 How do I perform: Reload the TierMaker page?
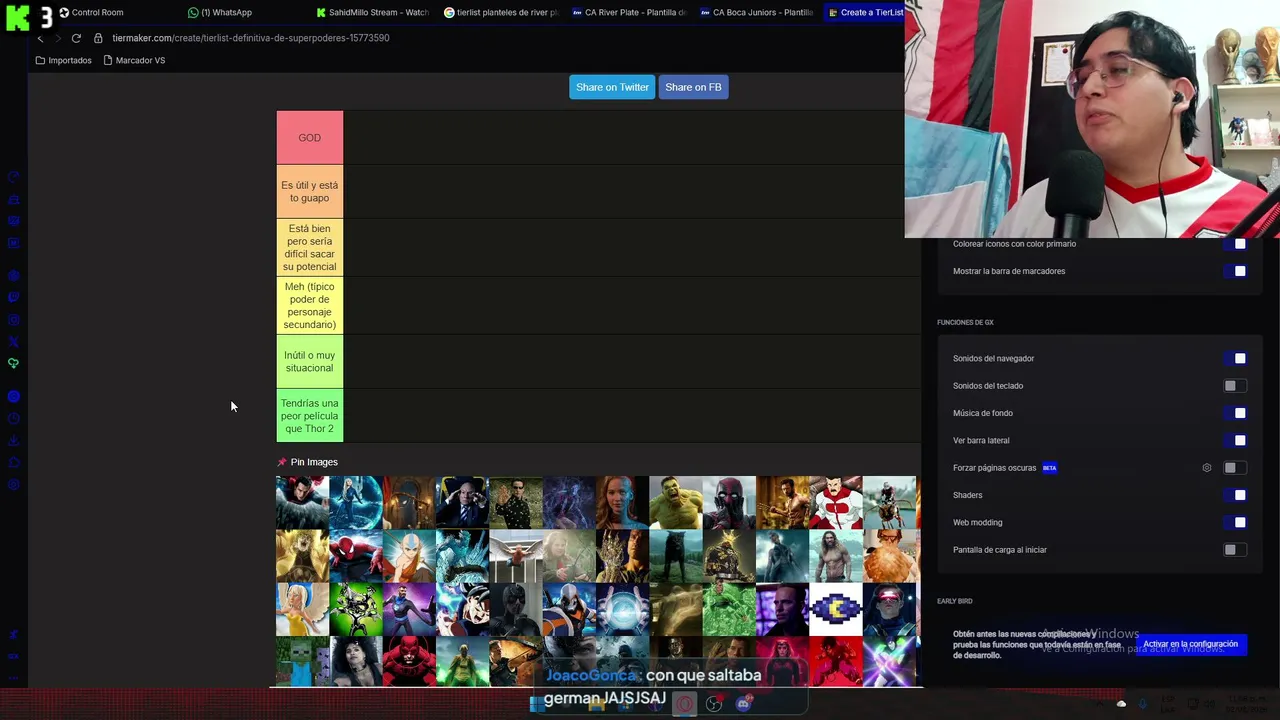coord(76,38)
